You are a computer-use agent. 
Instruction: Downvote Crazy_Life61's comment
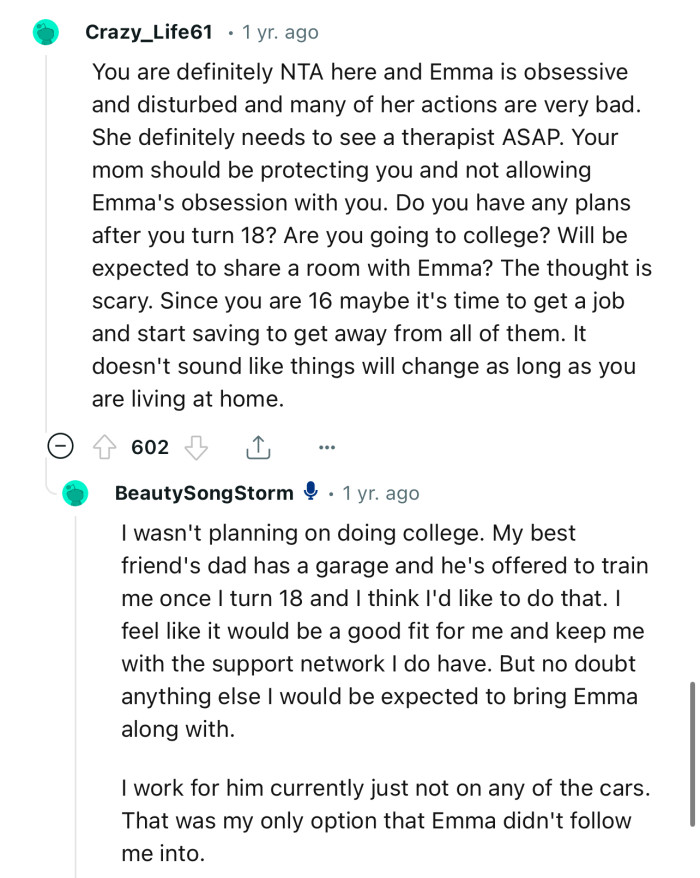(x=193, y=447)
